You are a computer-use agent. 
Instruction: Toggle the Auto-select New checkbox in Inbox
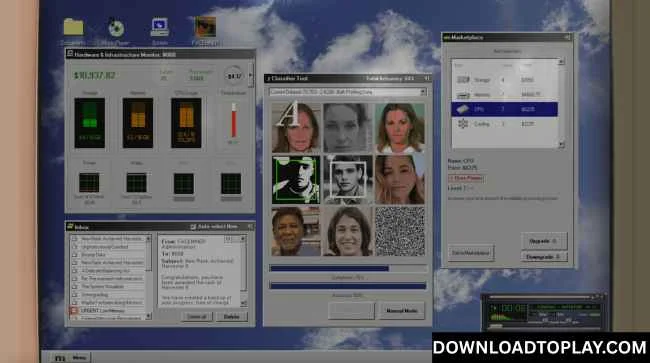(193, 227)
